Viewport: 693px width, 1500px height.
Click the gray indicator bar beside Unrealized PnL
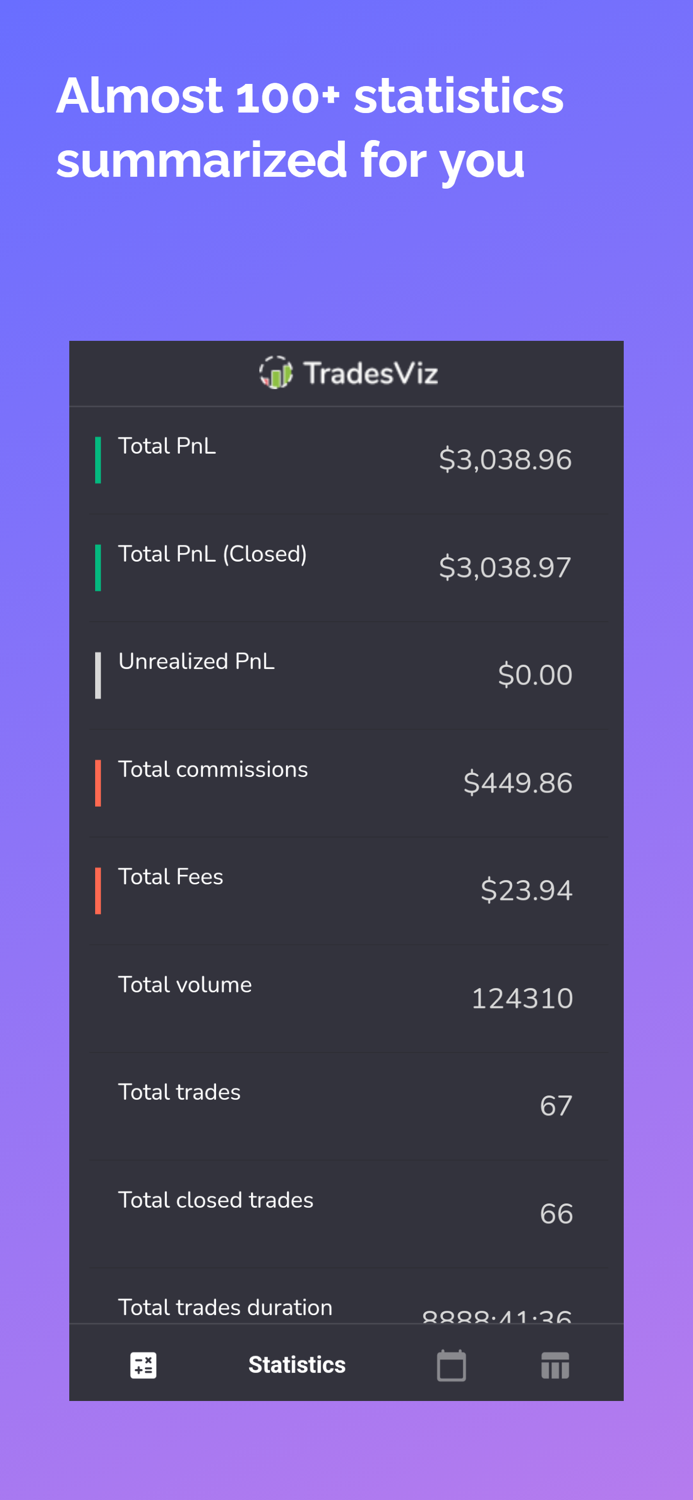tap(98, 674)
